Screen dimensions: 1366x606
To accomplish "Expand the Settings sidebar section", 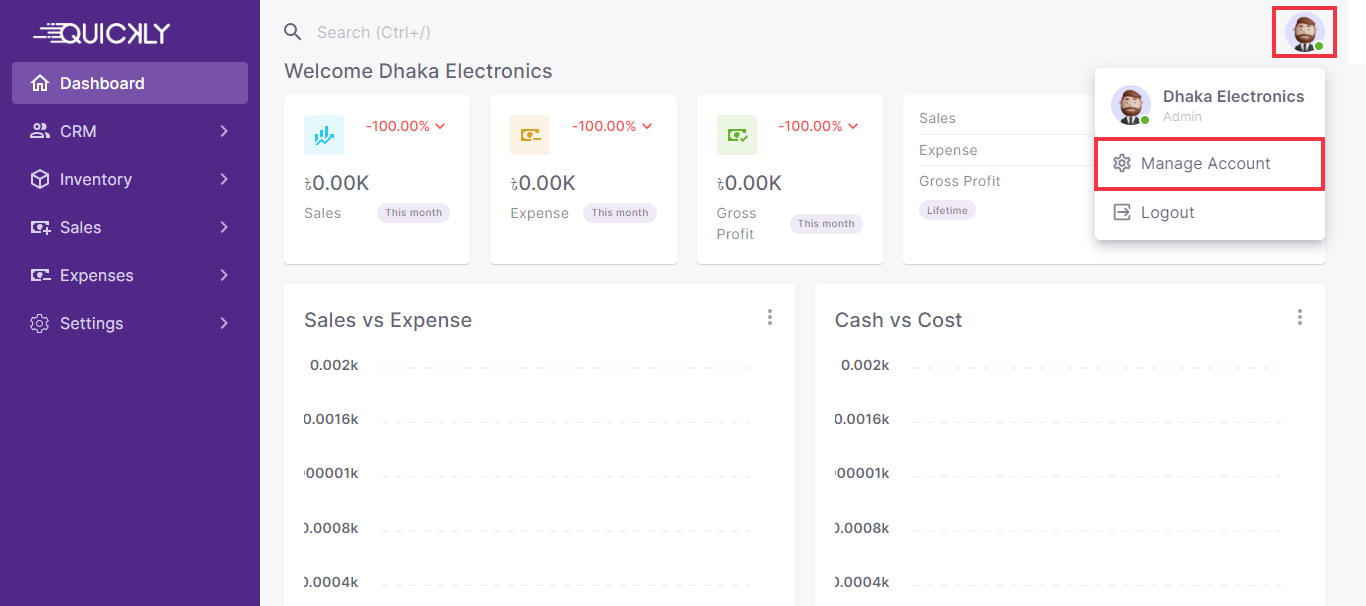I will pyautogui.click(x=130, y=323).
